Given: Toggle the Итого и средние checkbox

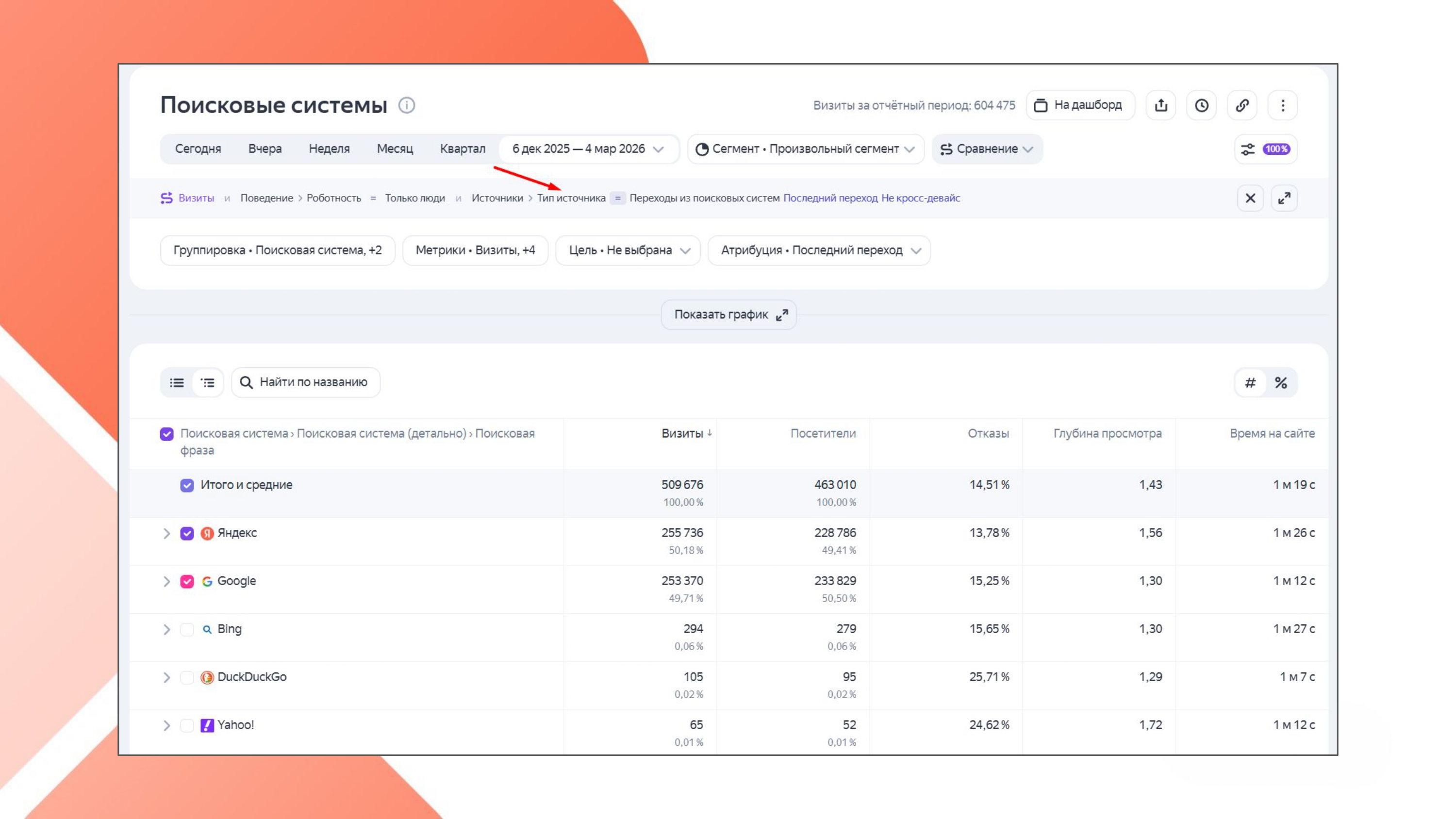Looking at the screenshot, I should (187, 486).
